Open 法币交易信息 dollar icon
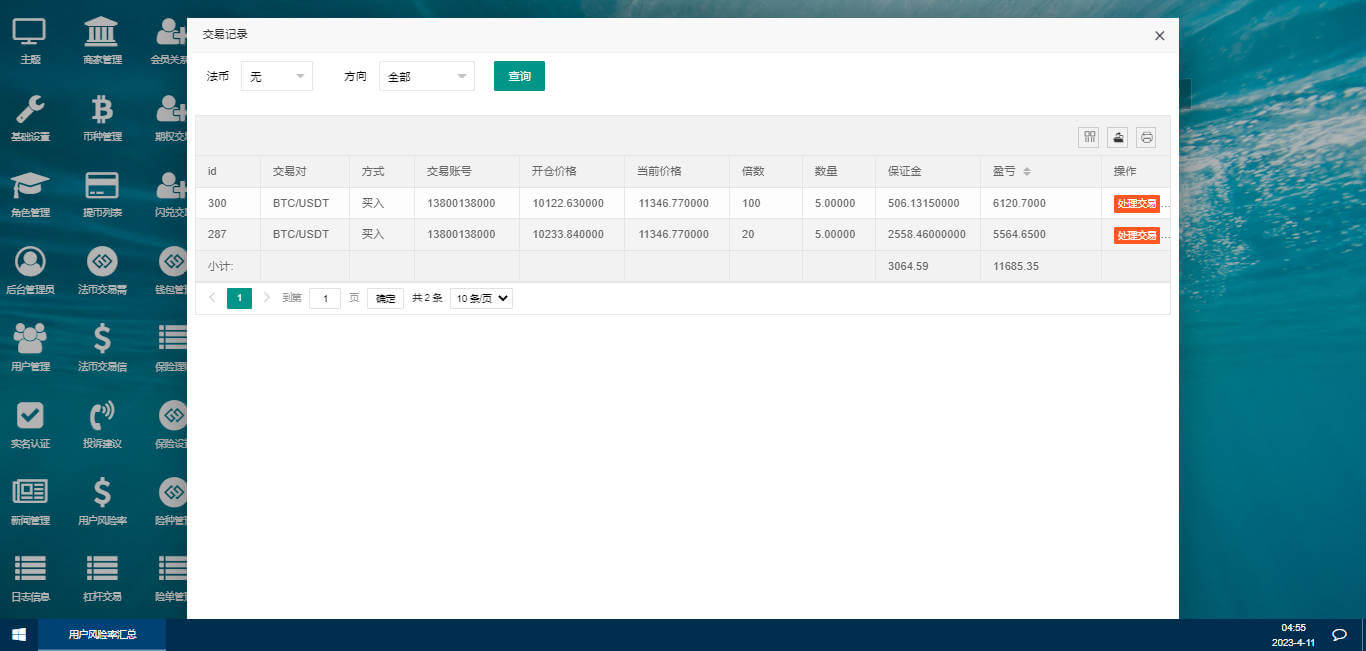Image resolution: width=1366 pixels, height=651 pixels. pyautogui.click(x=101, y=348)
